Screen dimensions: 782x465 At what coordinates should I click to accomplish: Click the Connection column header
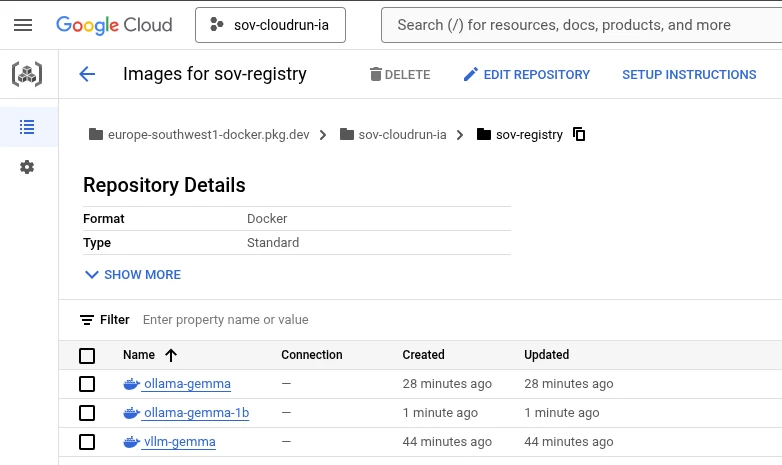312,355
